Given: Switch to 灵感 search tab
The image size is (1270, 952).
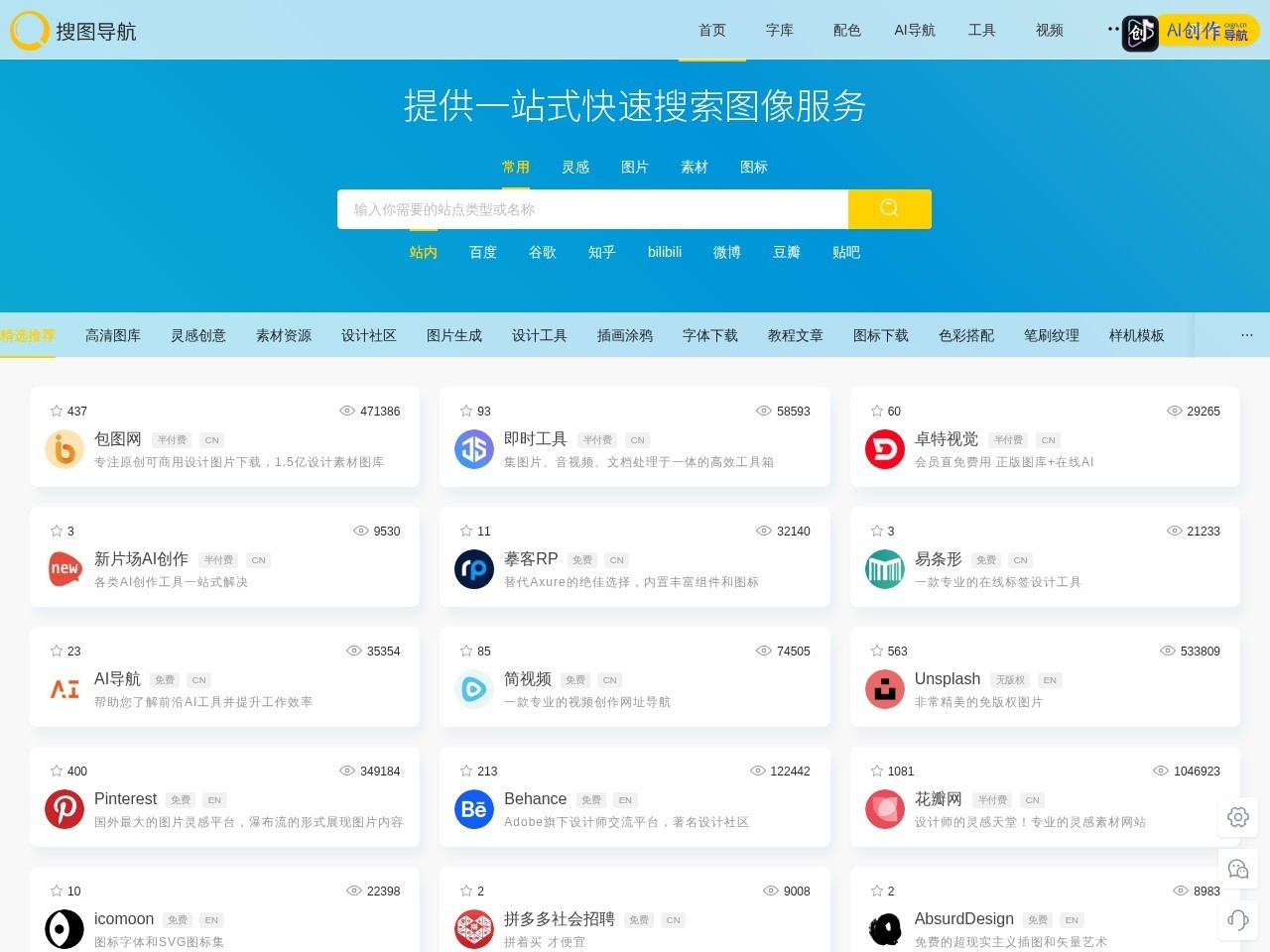Looking at the screenshot, I should (575, 167).
